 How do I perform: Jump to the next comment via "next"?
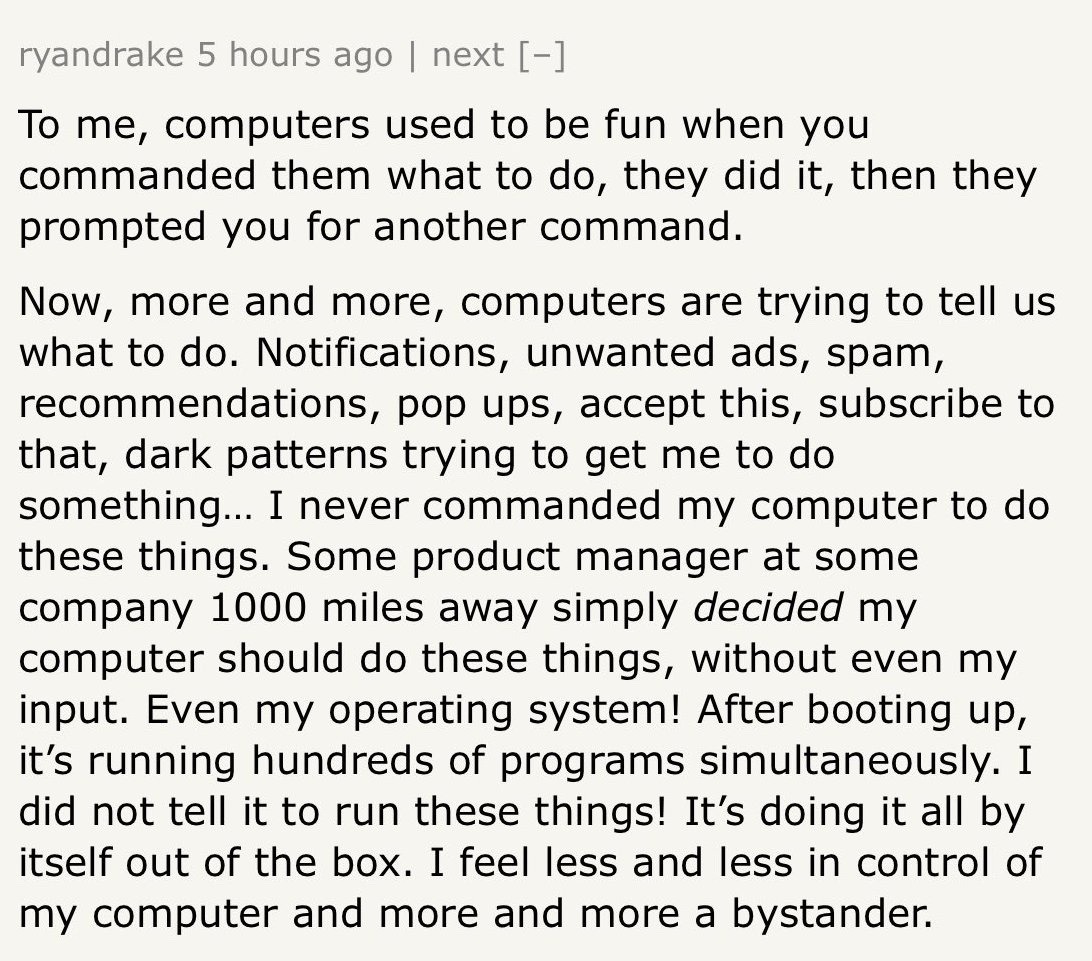coord(464,56)
